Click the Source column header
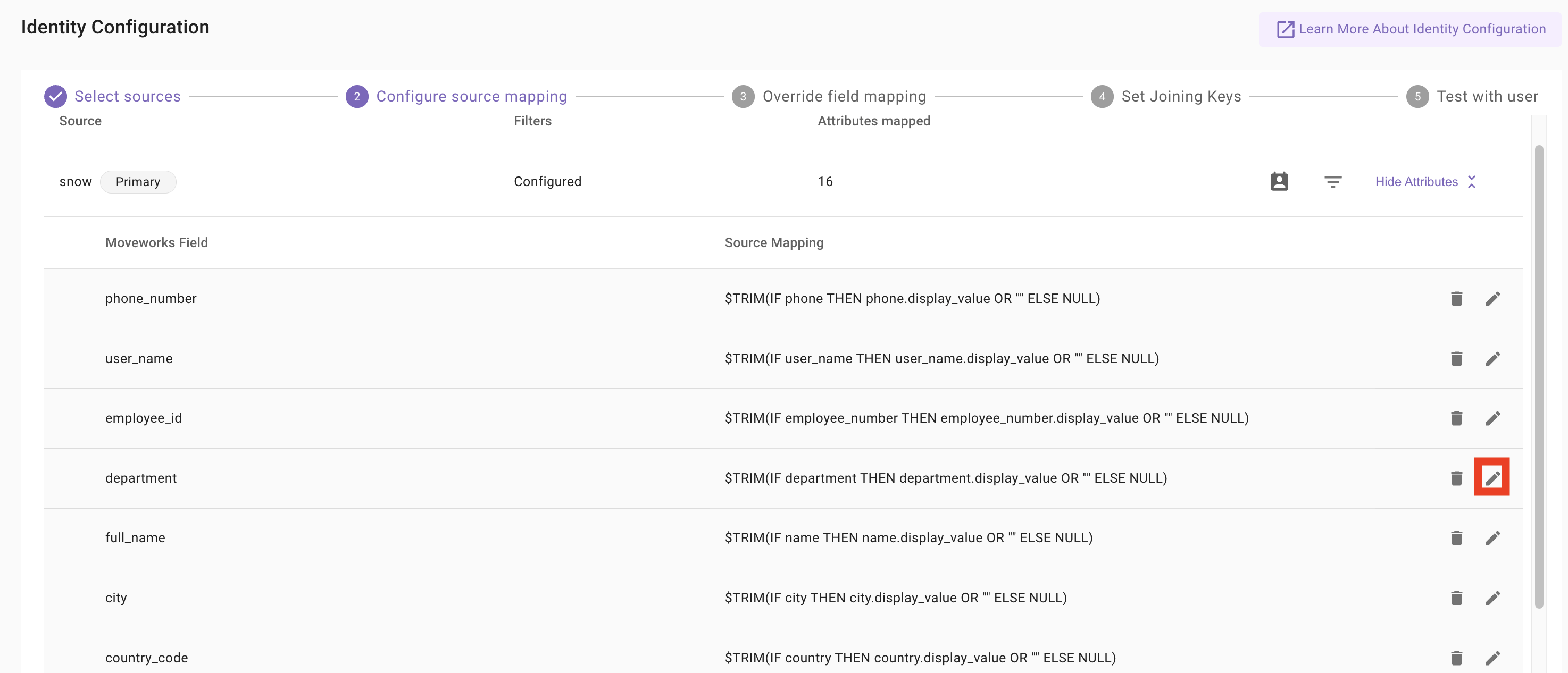1568x673 pixels. pyautogui.click(x=80, y=121)
